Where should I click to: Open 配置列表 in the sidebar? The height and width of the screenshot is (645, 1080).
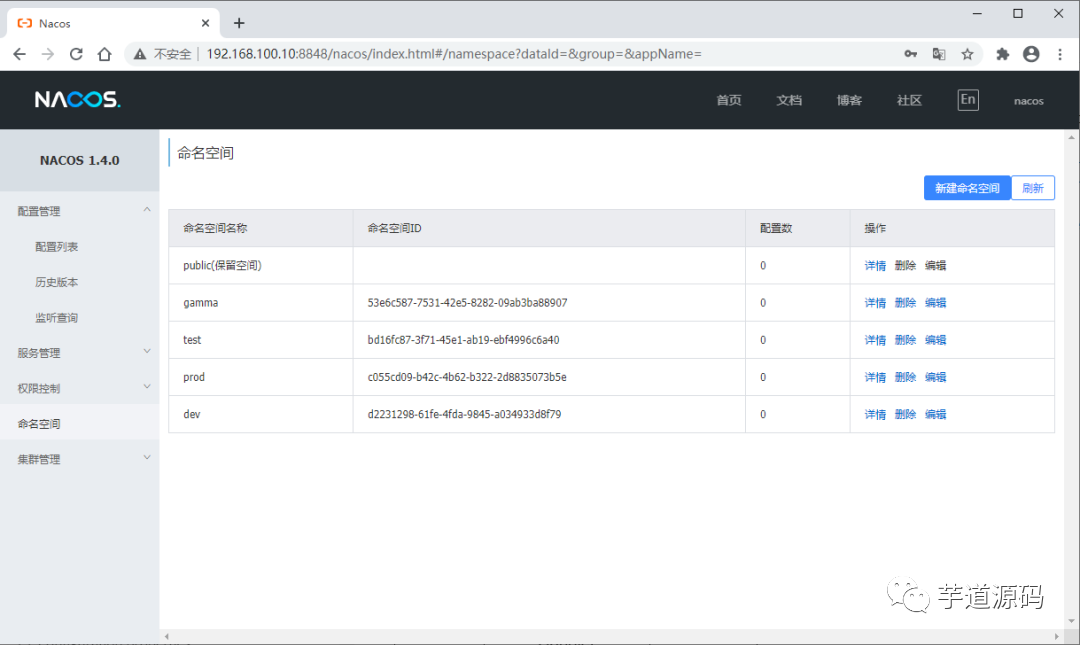(x=56, y=247)
